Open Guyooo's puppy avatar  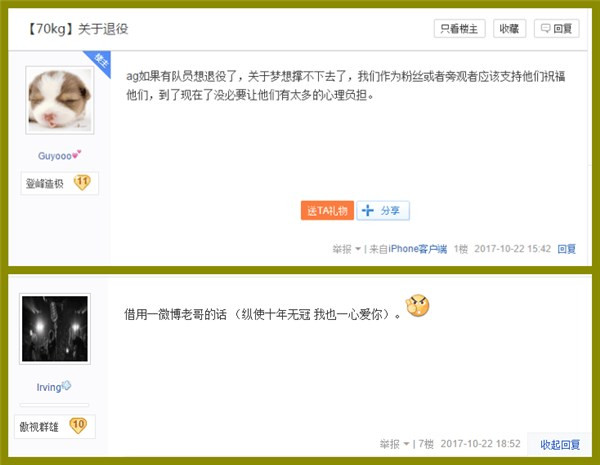coord(60,100)
